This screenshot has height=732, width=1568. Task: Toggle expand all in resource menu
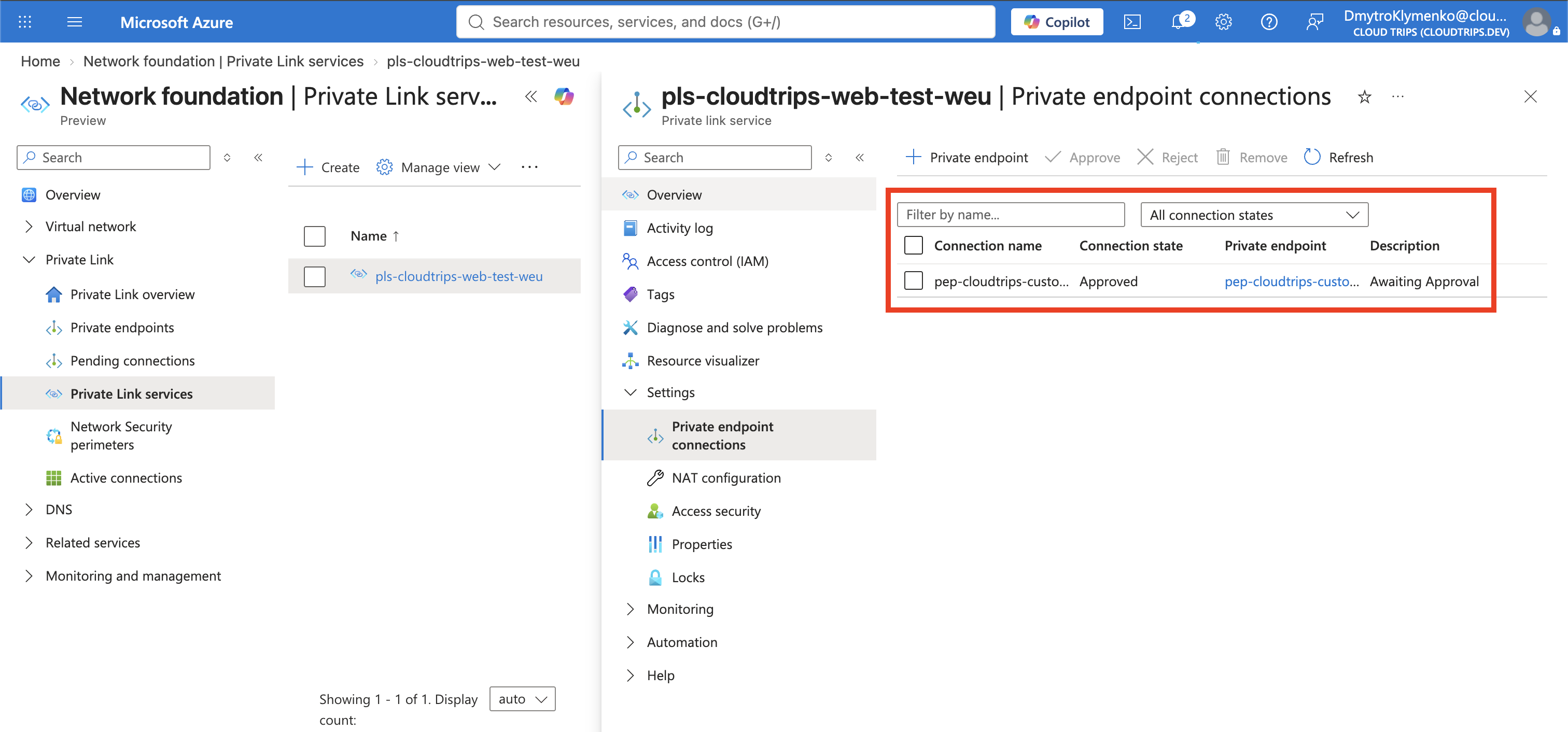coord(829,158)
